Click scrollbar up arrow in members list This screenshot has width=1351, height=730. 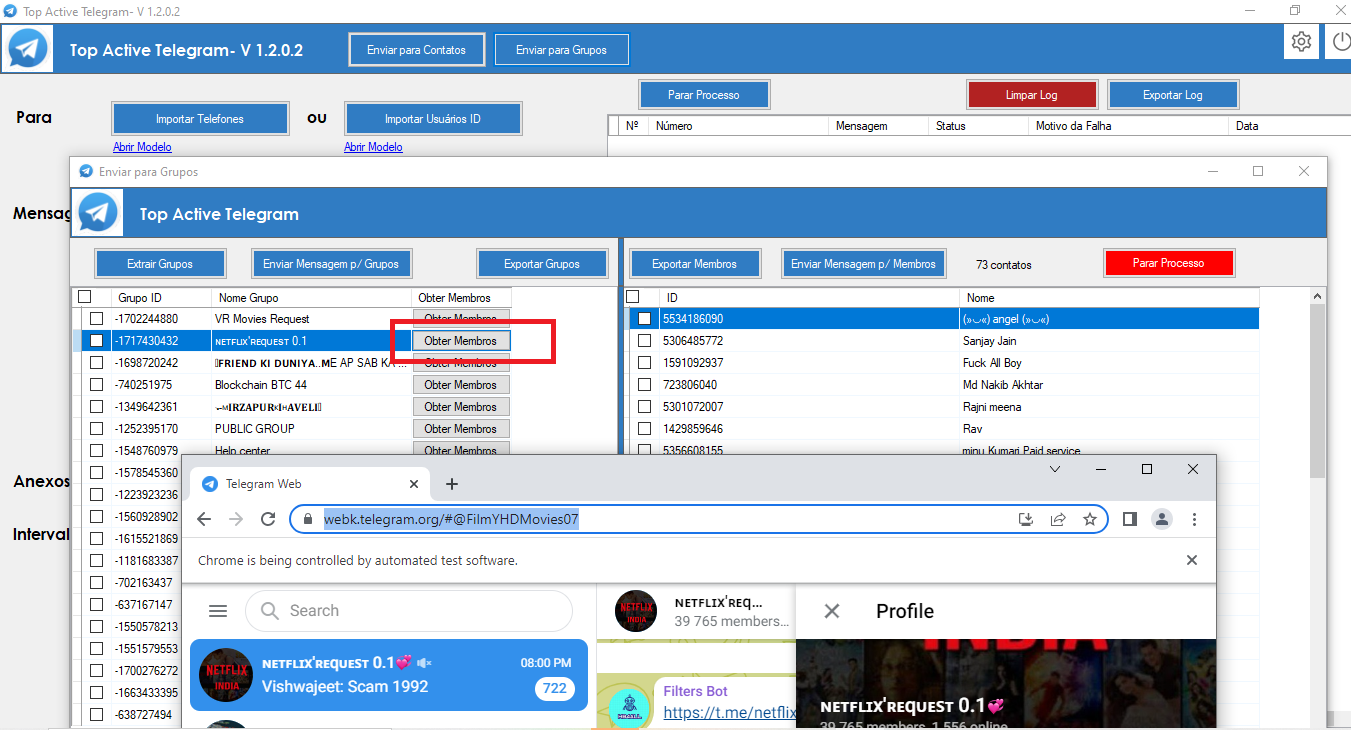click(x=1317, y=297)
